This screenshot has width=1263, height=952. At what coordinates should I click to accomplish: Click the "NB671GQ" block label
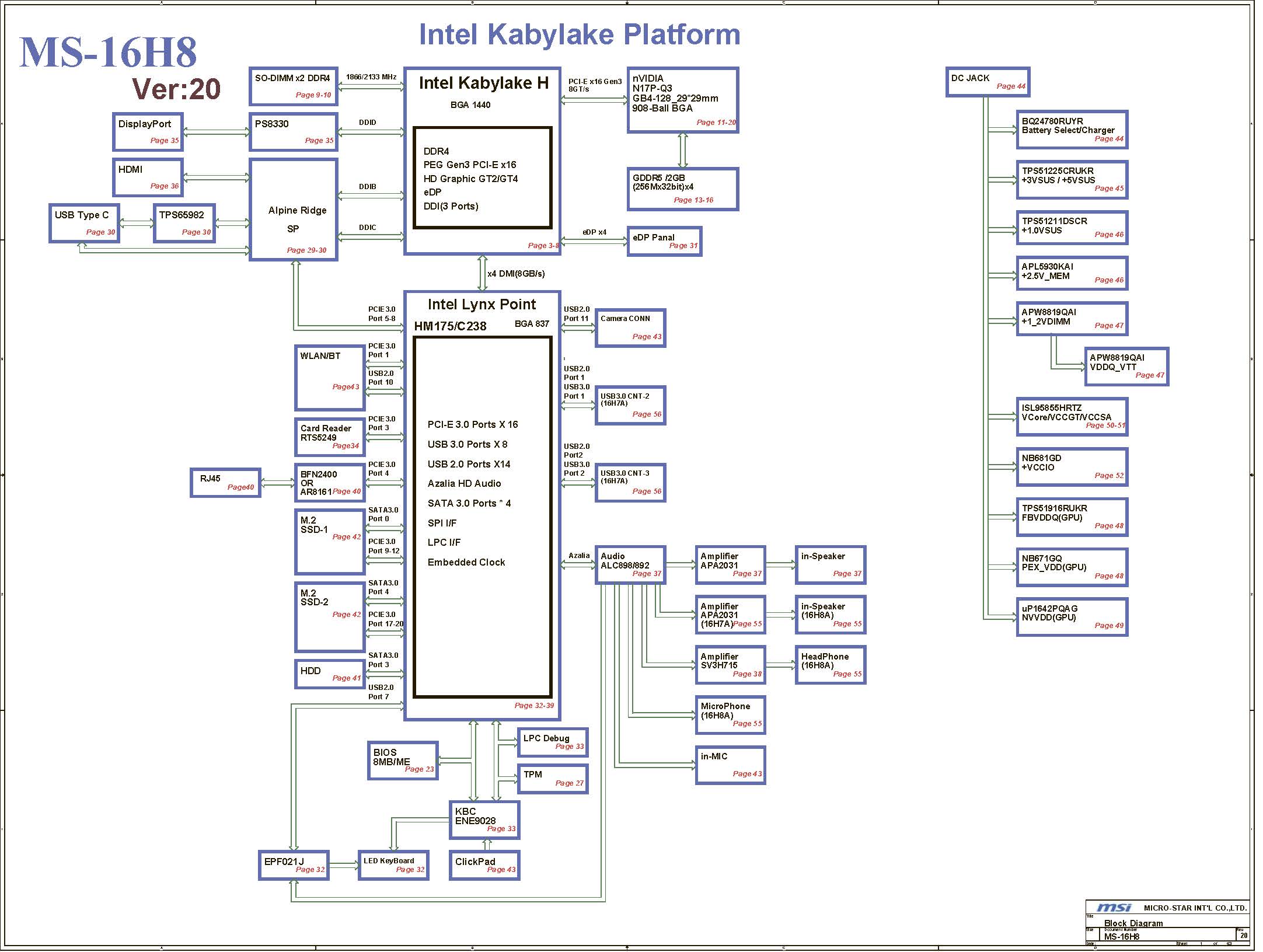click(1042, 559)
